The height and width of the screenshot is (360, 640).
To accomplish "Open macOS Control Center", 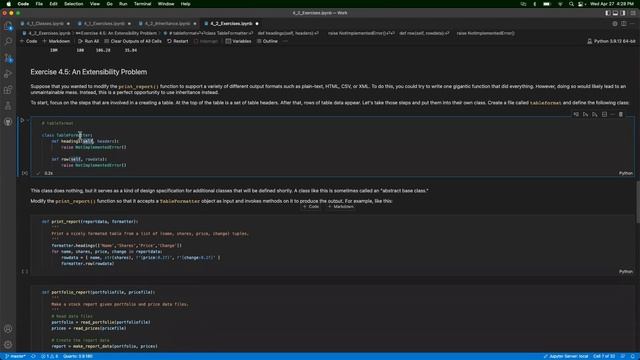I will point(580,4).
